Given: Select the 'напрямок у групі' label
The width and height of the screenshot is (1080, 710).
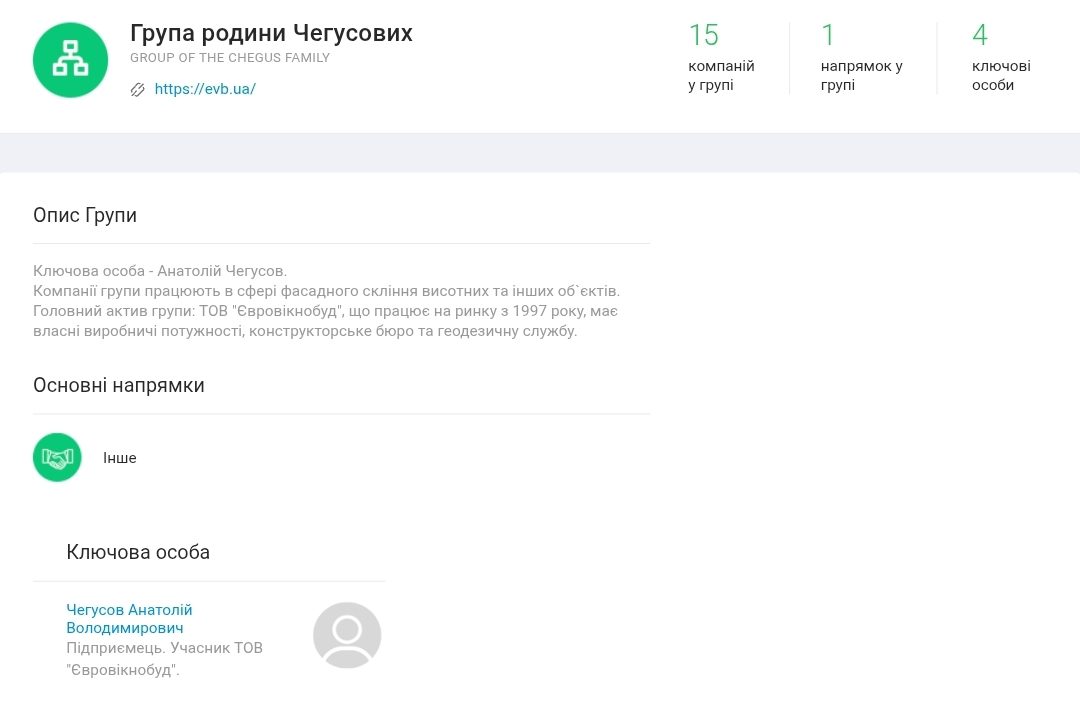Looking at the screenshot, I should tap(861, 76).
